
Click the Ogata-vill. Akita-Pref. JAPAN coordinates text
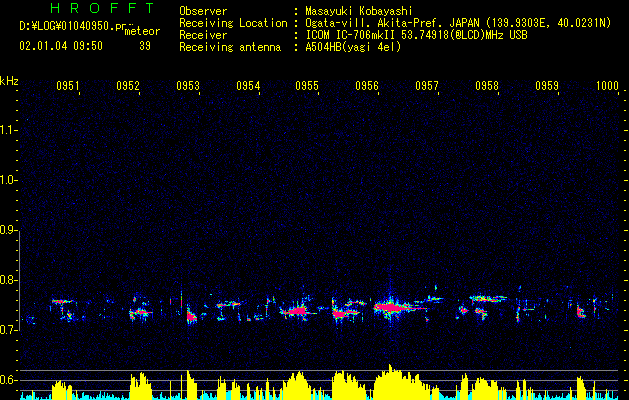pyautogui.click(x=458, y=23)
